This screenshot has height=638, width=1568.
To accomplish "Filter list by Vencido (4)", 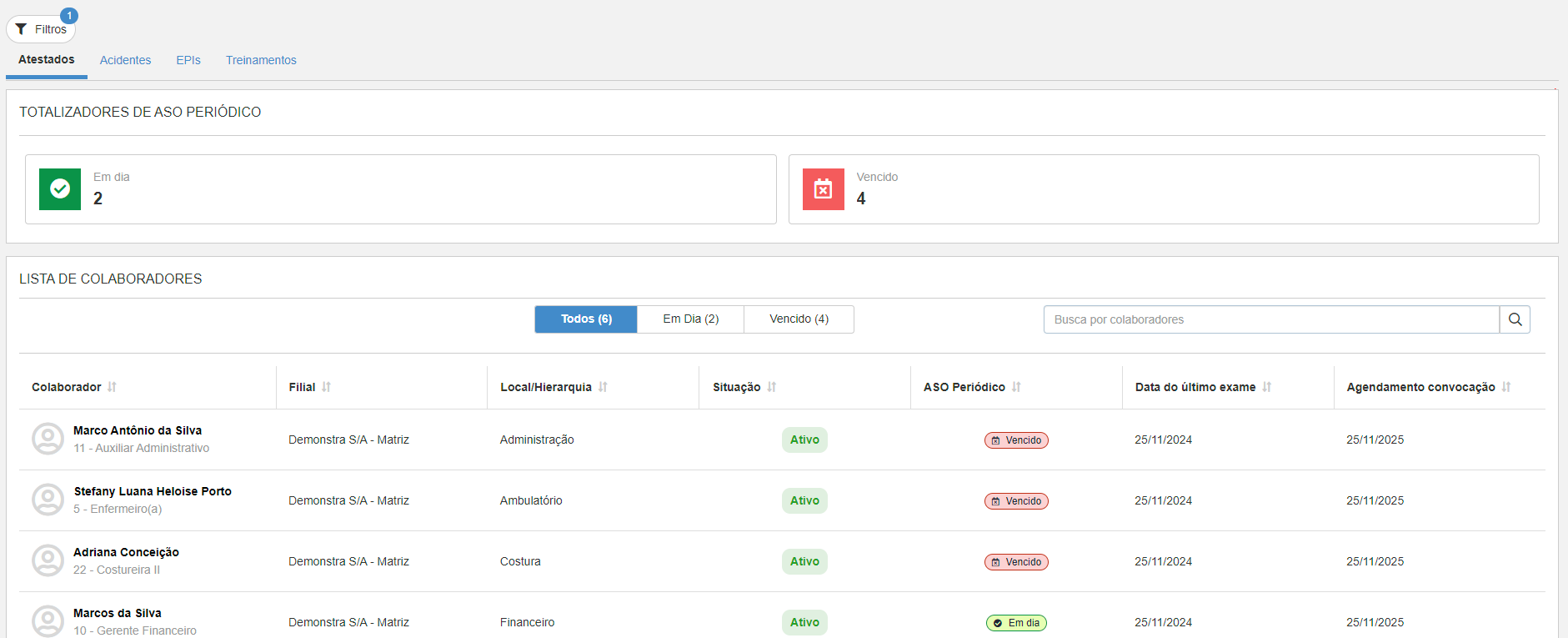I will (799, 319).
